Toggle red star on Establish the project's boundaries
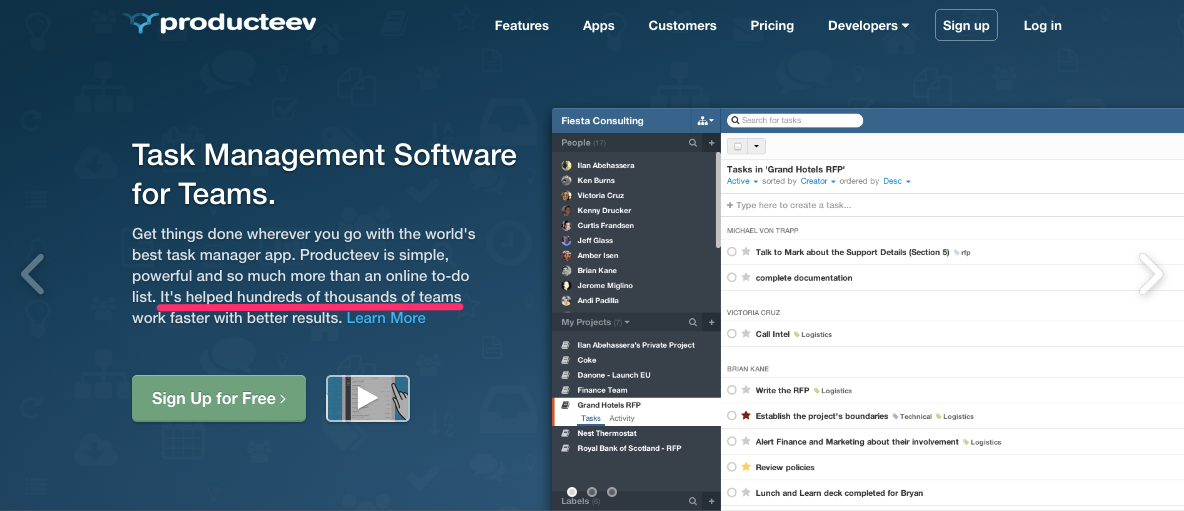 (x=746, y=416)
